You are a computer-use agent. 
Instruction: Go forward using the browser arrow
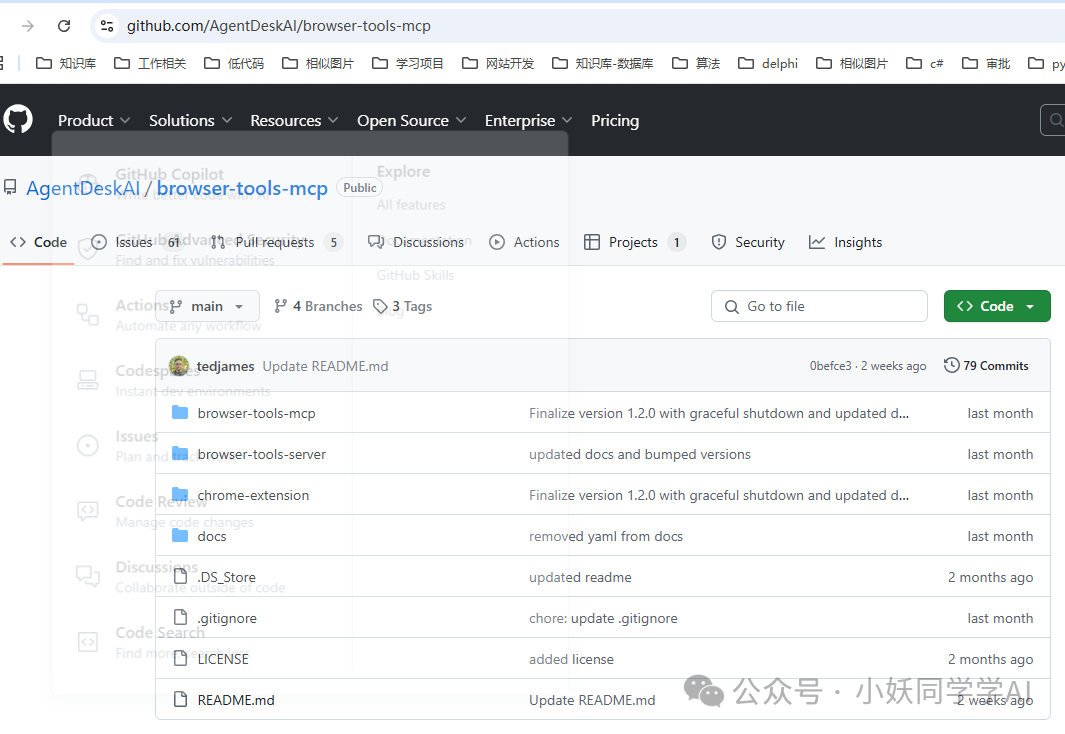pyautogui.click(x=28, y=26)
